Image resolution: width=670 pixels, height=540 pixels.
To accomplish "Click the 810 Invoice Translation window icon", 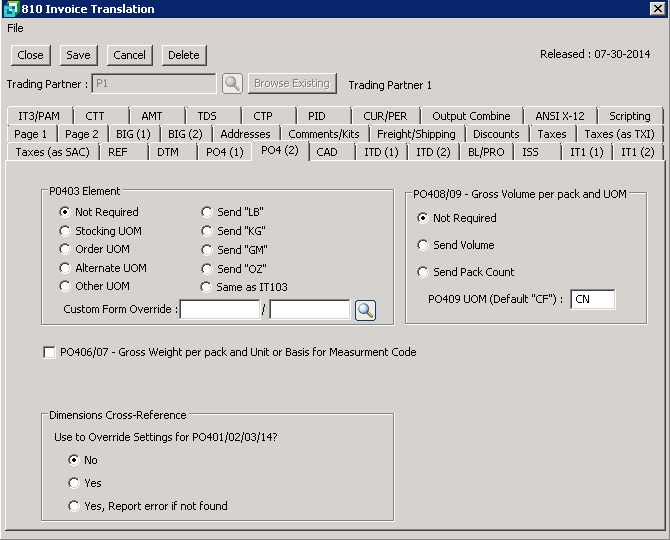I will click(x=9, y=9).
